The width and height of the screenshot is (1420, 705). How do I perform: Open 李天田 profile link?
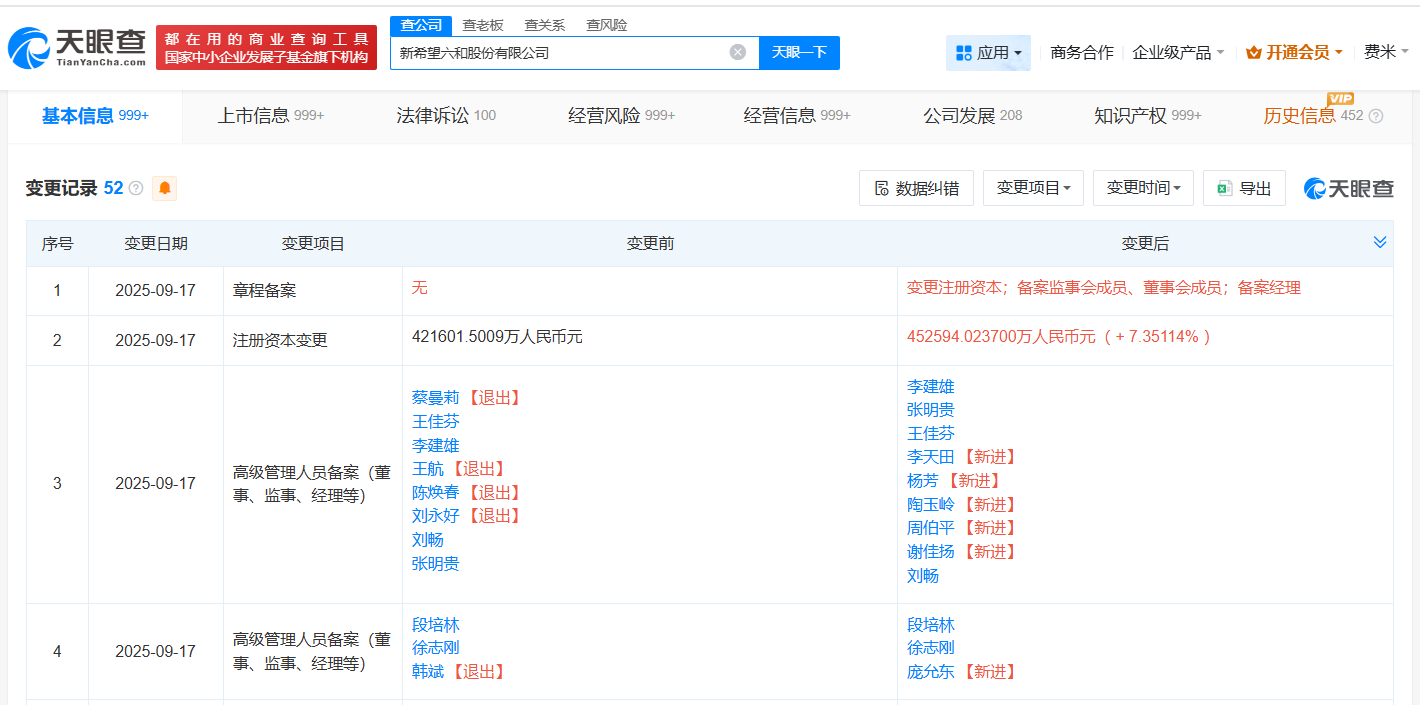point(930,457)
